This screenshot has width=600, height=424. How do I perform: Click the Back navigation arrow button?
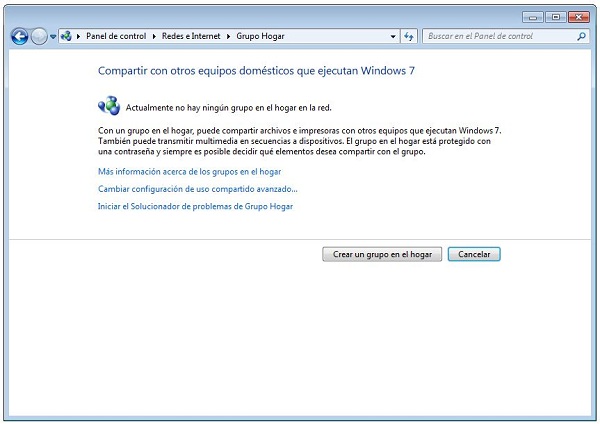coord(19,36)
